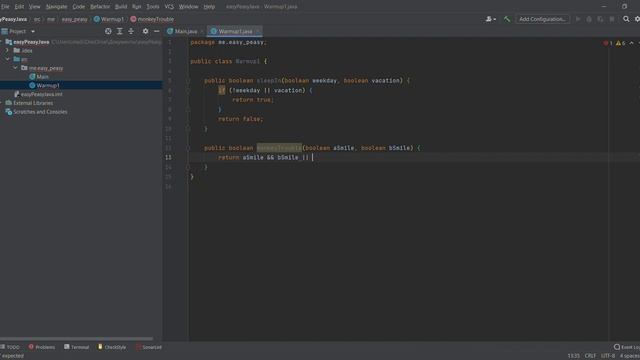Select easyPeasyJava.iml file in tree
The height and width of the screenshot is (360, 640).
(42, 94)
